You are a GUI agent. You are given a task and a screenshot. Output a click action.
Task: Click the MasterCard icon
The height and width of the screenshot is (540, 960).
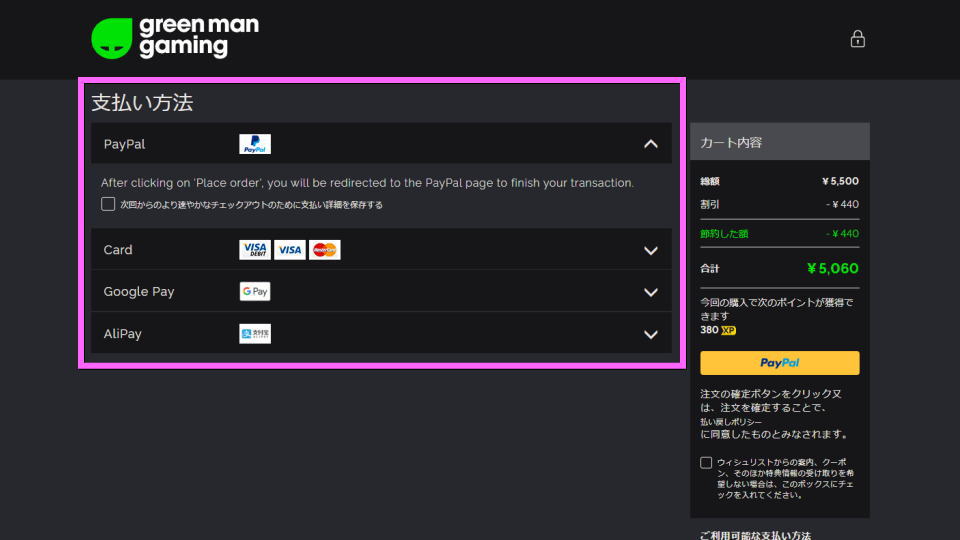[x=324, y=250]
